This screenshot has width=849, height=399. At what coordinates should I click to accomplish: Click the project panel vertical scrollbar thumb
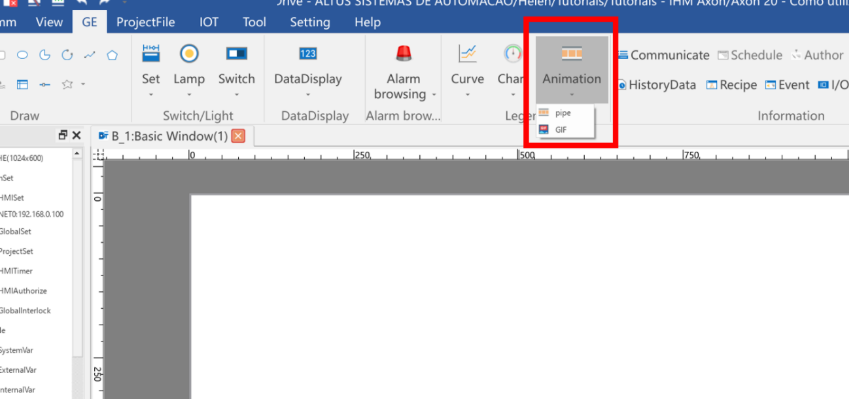click(x=77, y=257)
